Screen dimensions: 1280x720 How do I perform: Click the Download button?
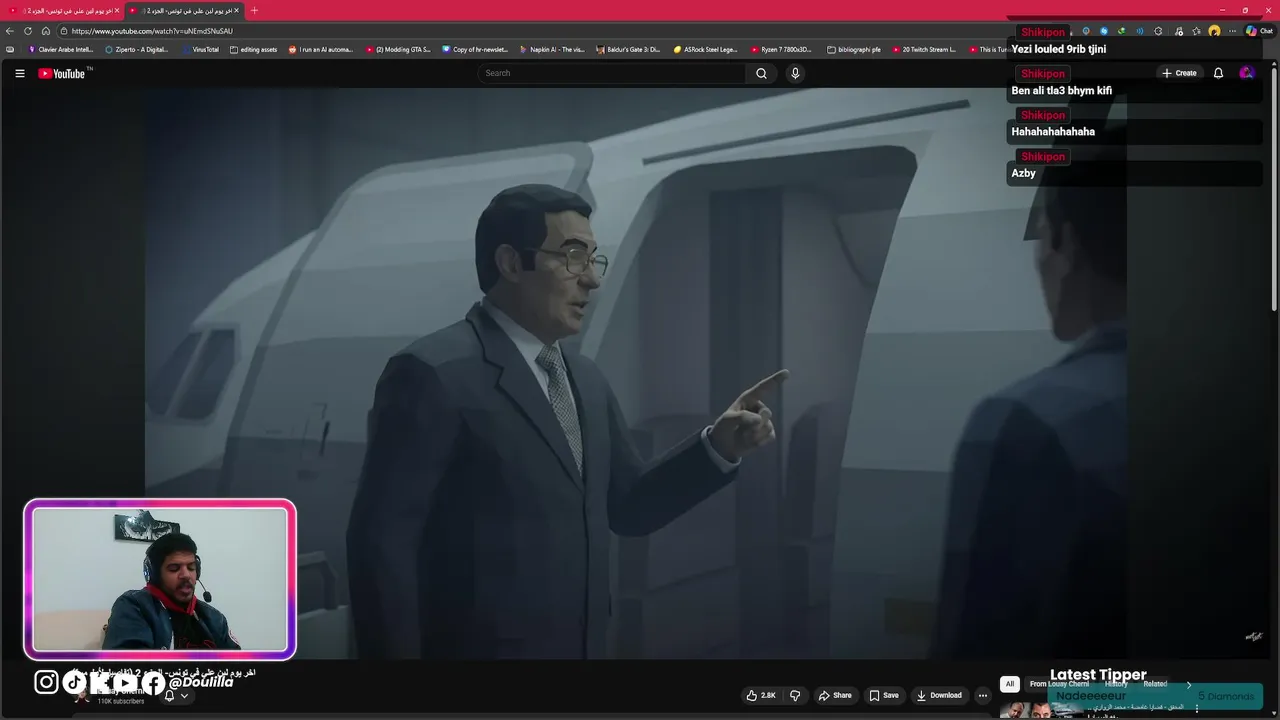[x=939, y=695]
